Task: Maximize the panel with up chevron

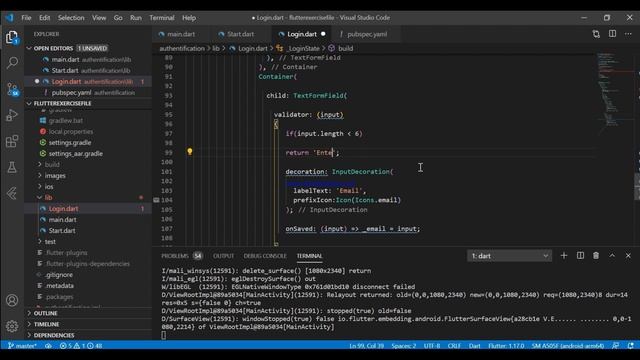Action: pyautogui.click(x=612, y=256)
